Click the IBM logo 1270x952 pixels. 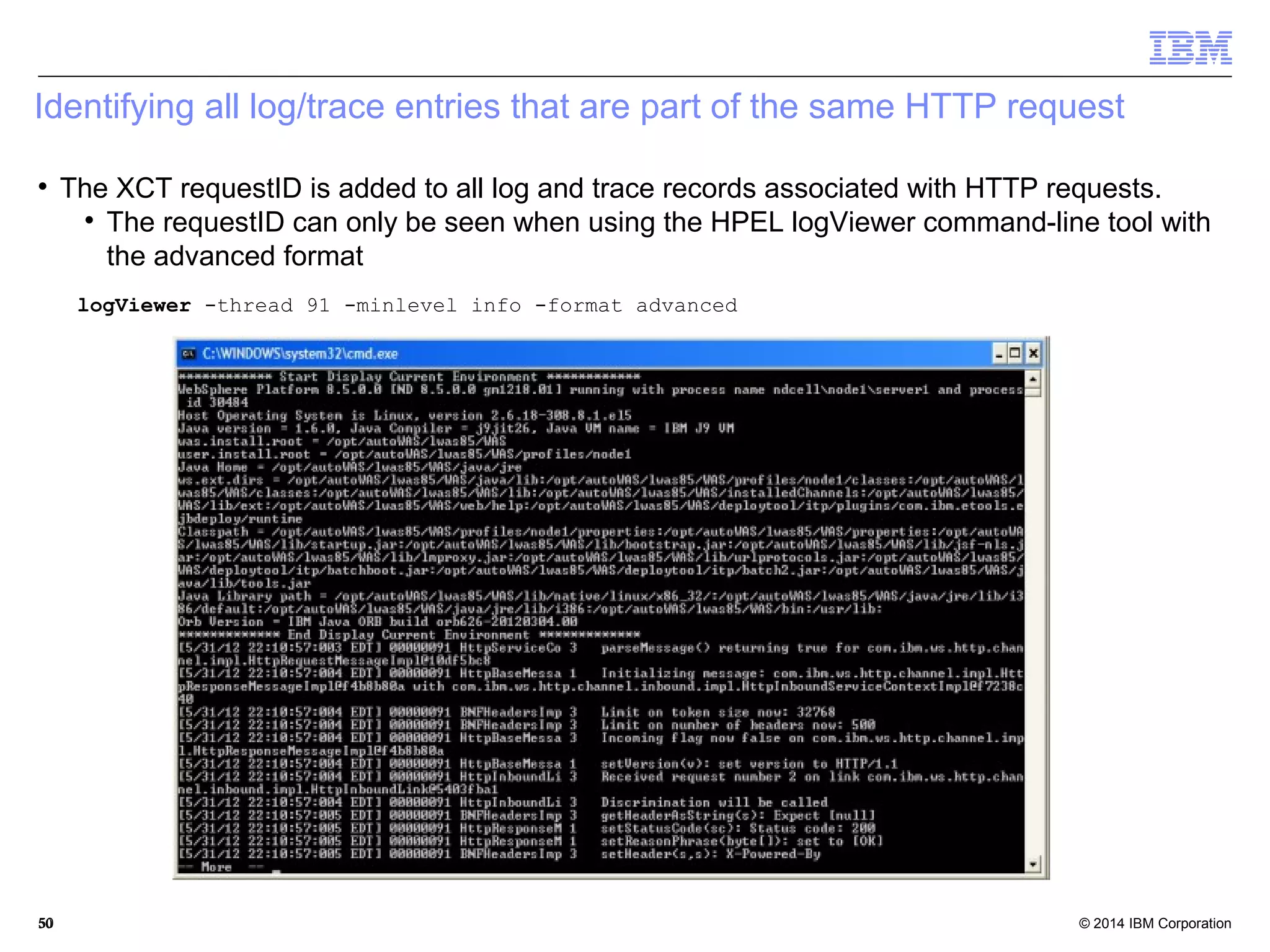(1191, 48)
